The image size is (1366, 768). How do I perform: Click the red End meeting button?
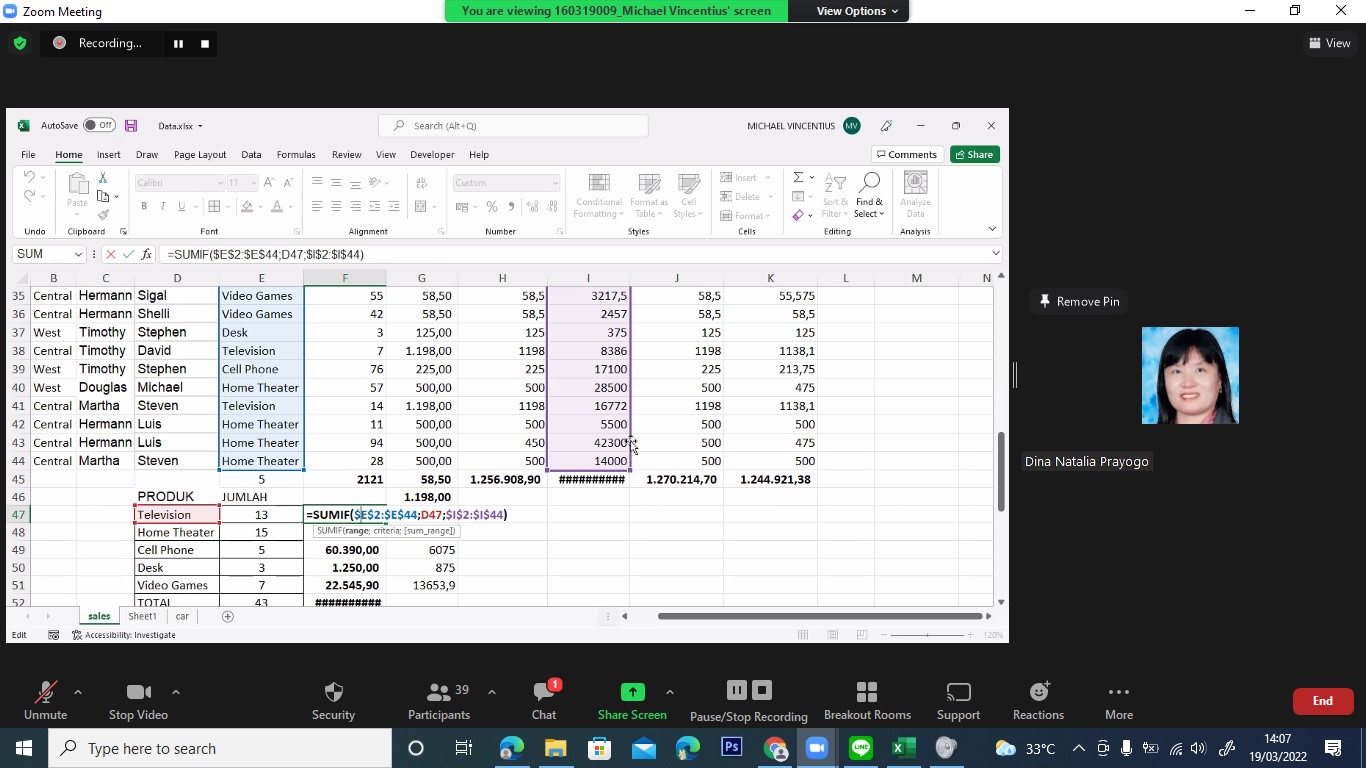(1322, 701)
